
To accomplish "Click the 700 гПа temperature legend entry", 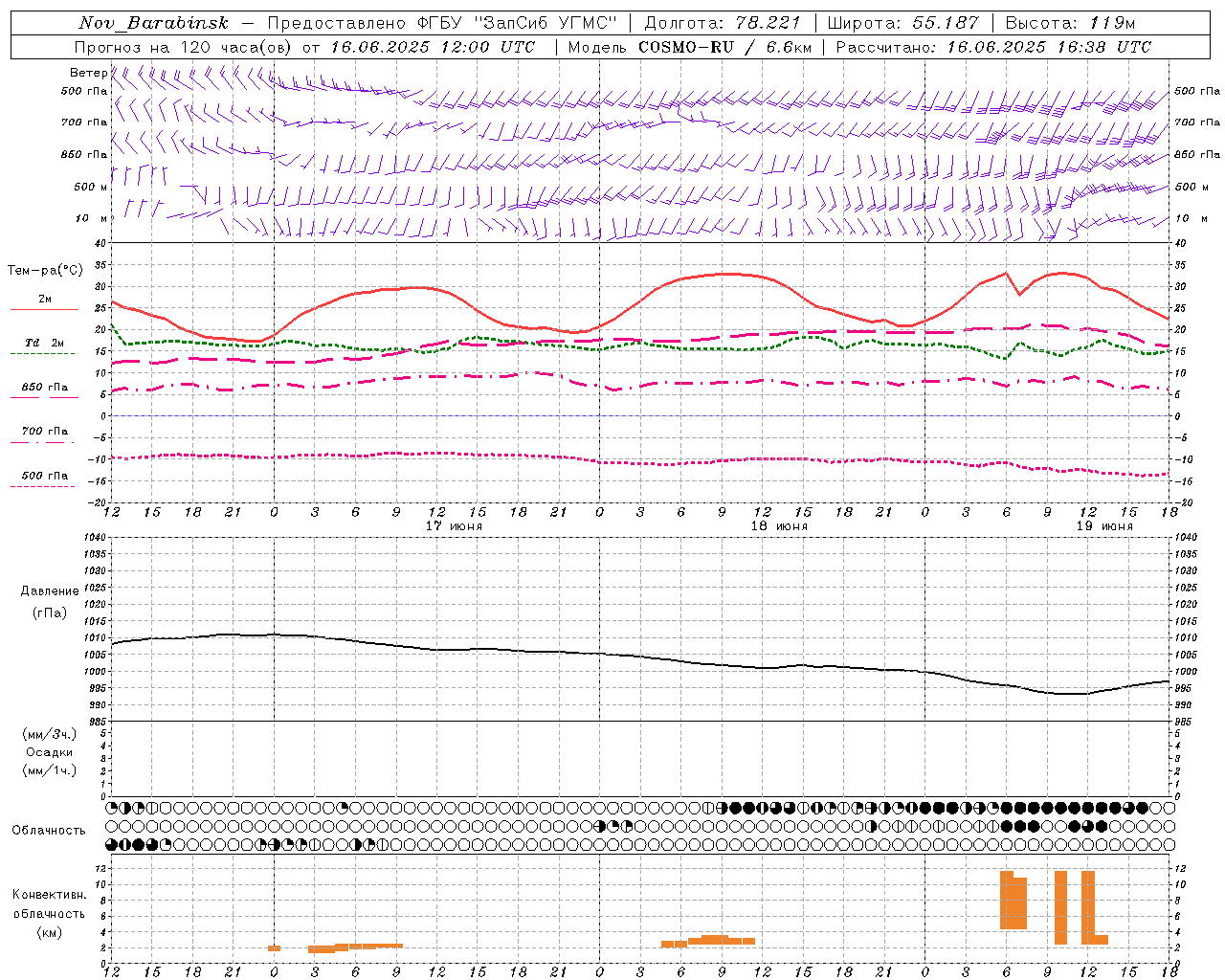I will pyautogui.click(x=44, y=431).
